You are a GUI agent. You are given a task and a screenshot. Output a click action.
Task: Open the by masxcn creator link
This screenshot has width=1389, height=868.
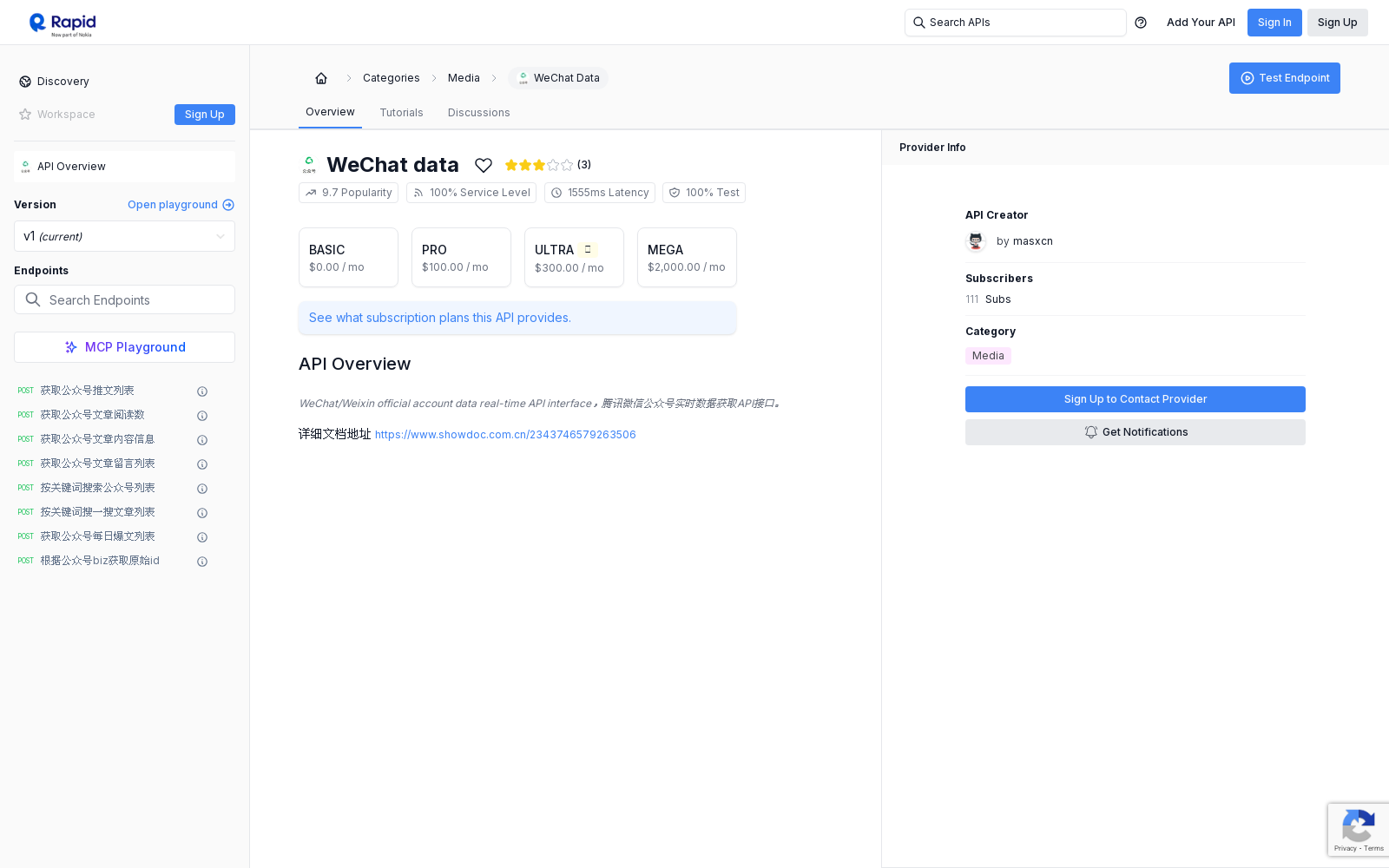click(1024, 241)
